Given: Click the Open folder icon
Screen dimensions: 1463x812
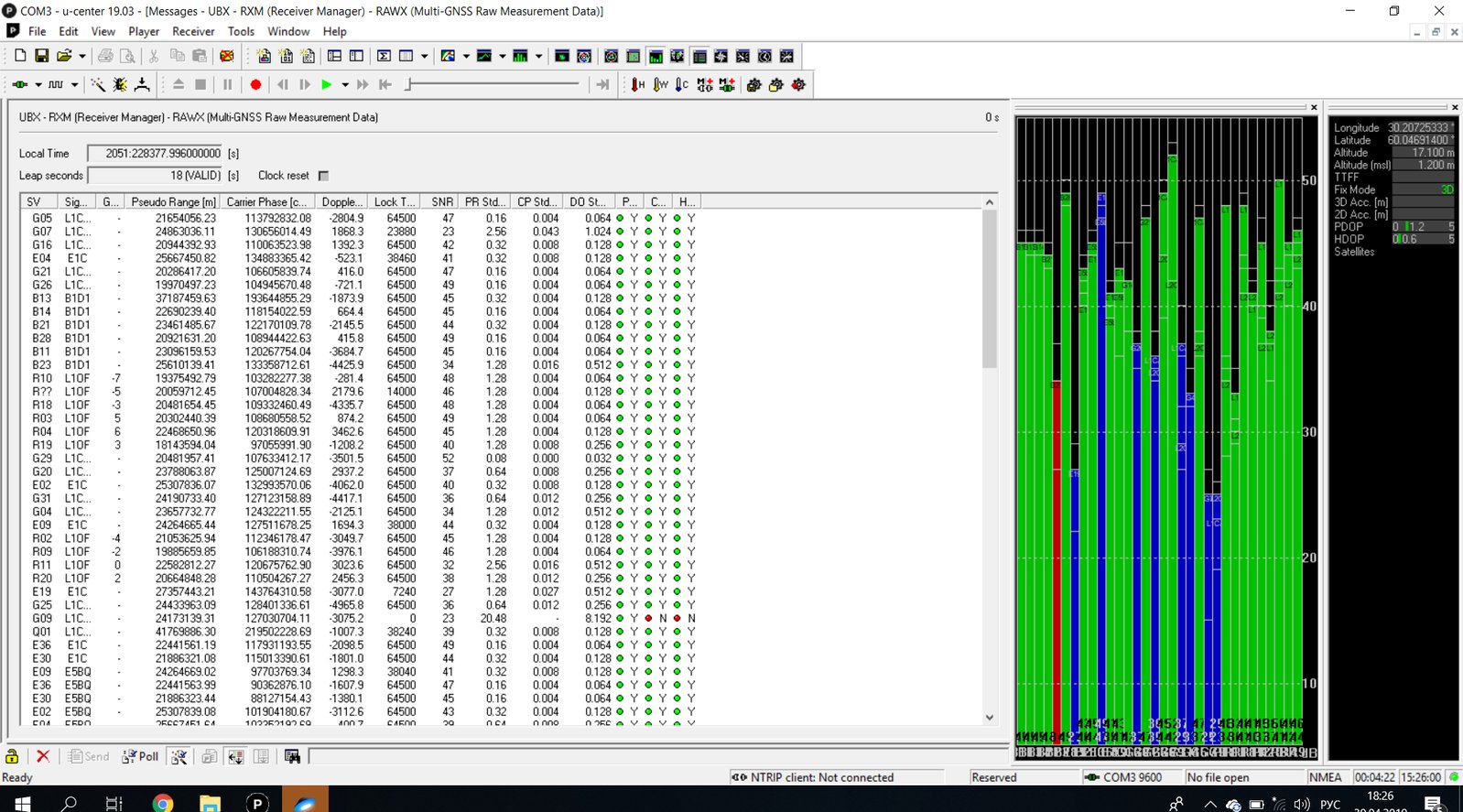Looking at the screenshot, I should pos(63,56).
